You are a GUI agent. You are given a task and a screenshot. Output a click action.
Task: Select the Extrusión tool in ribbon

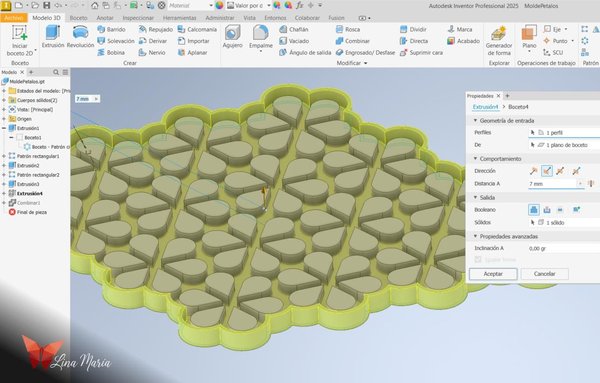pyautogui.click(x=53, y=37)
